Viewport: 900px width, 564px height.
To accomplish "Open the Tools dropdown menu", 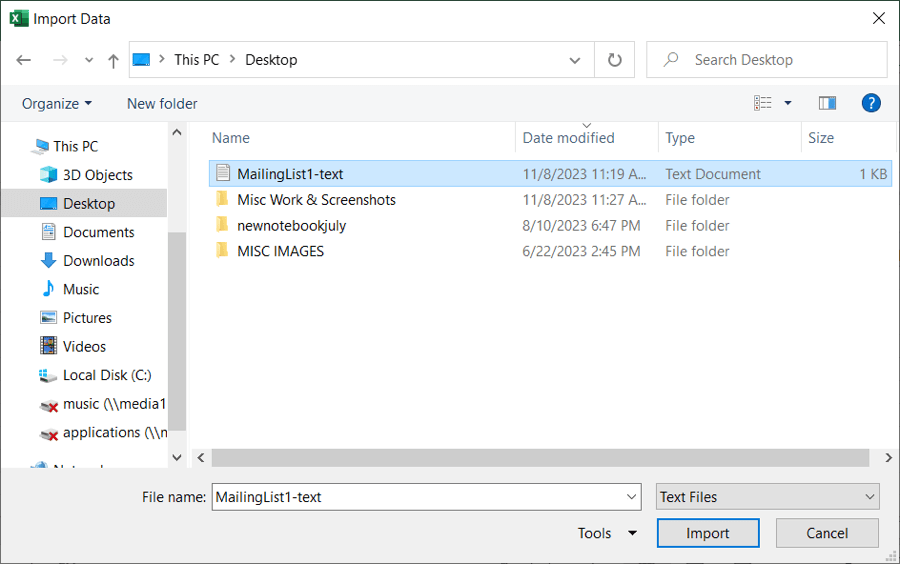I will tap(606, 533).
